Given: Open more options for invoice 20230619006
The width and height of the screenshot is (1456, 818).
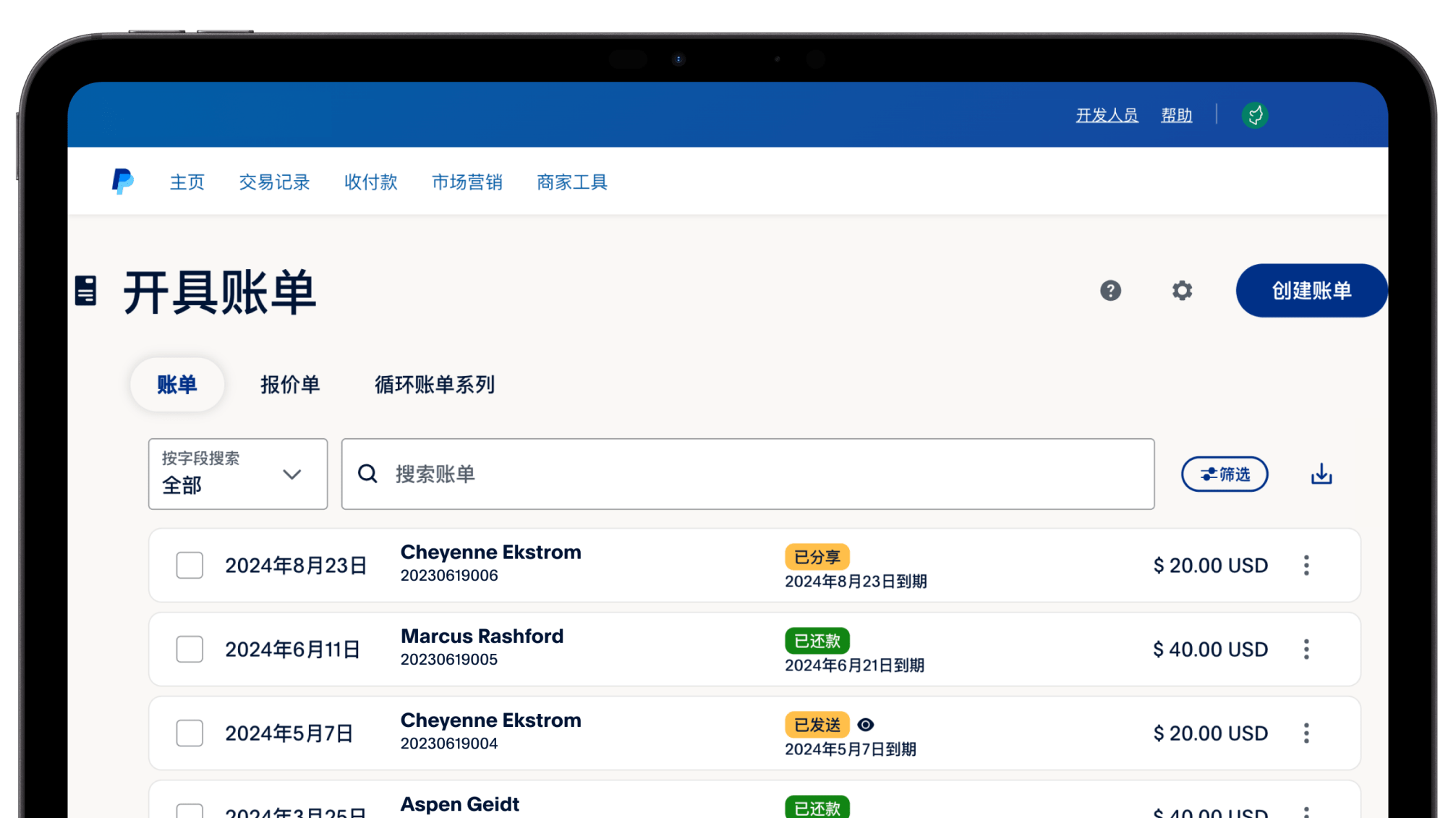Looking at the screenshot, I should (x=1306, y=566).
